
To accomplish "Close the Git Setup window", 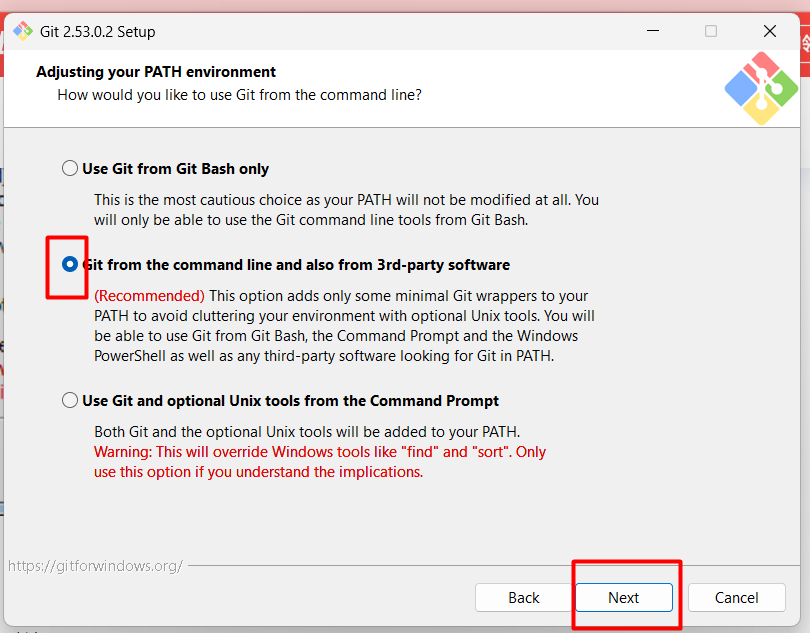I will click(770, 31).
